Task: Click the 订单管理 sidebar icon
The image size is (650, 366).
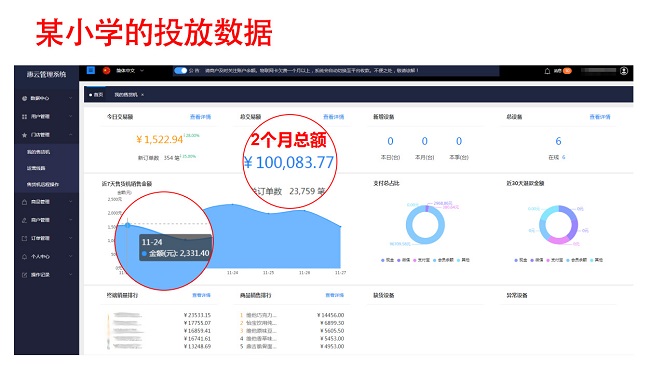Action: 24,238
